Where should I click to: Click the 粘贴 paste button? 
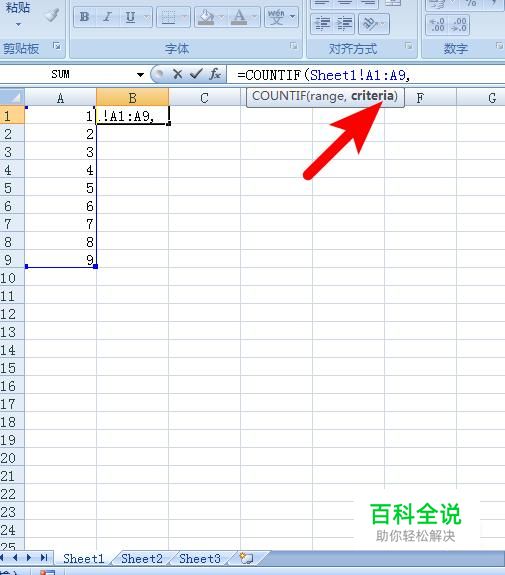(18, 7)
